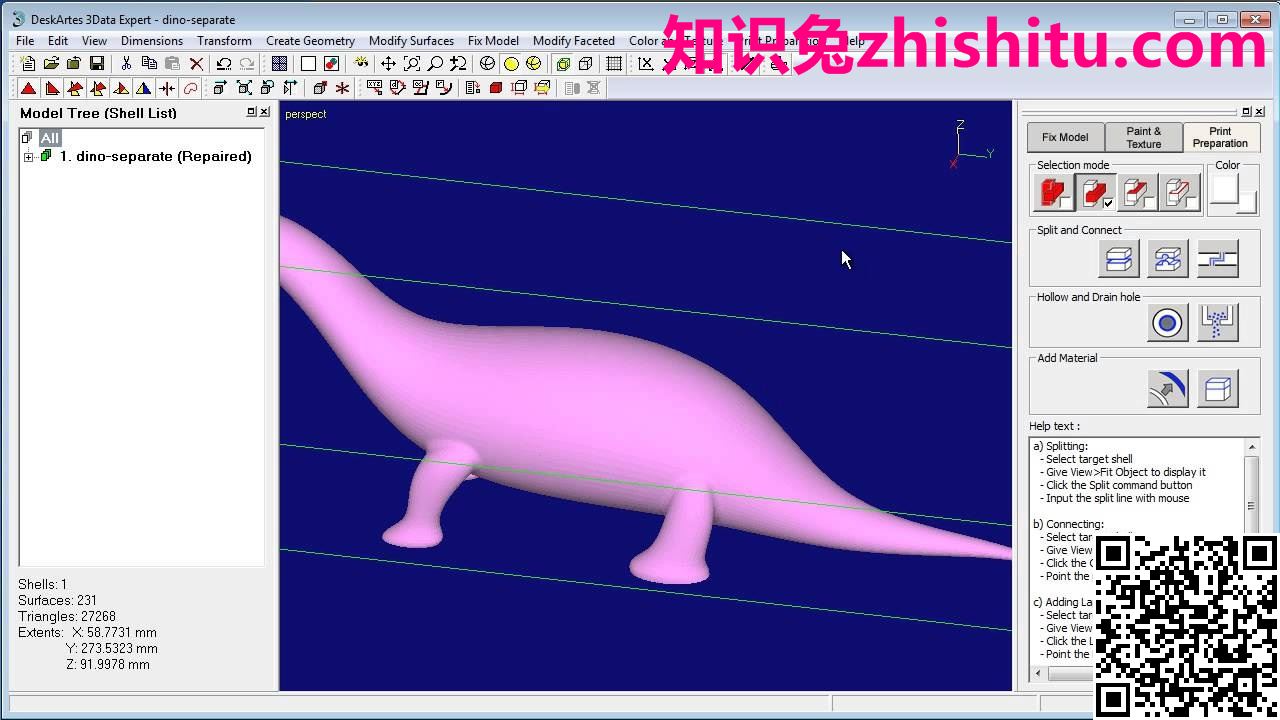Viewport: 1280px width, 720px height.
Task: Undo the last action via toolbar
Action: coord(223,63)
